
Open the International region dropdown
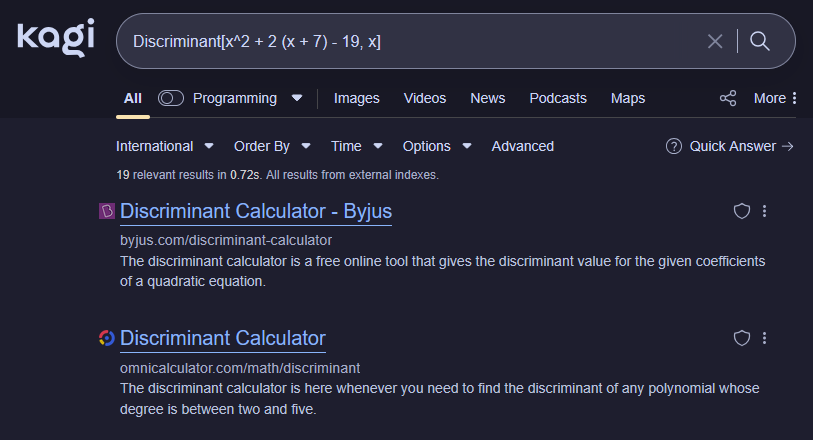pos(164,146)
